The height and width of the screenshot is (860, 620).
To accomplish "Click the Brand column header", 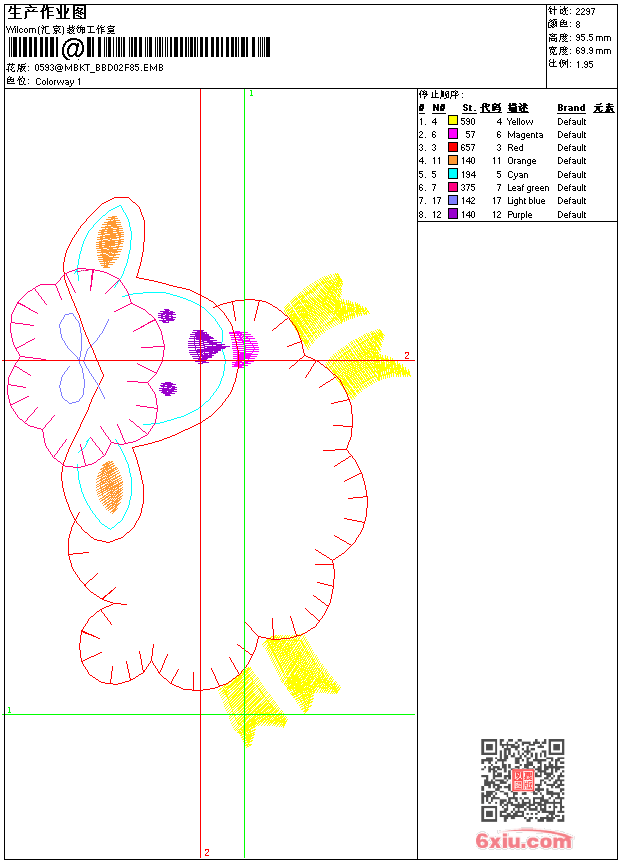I will coord(571,108).
